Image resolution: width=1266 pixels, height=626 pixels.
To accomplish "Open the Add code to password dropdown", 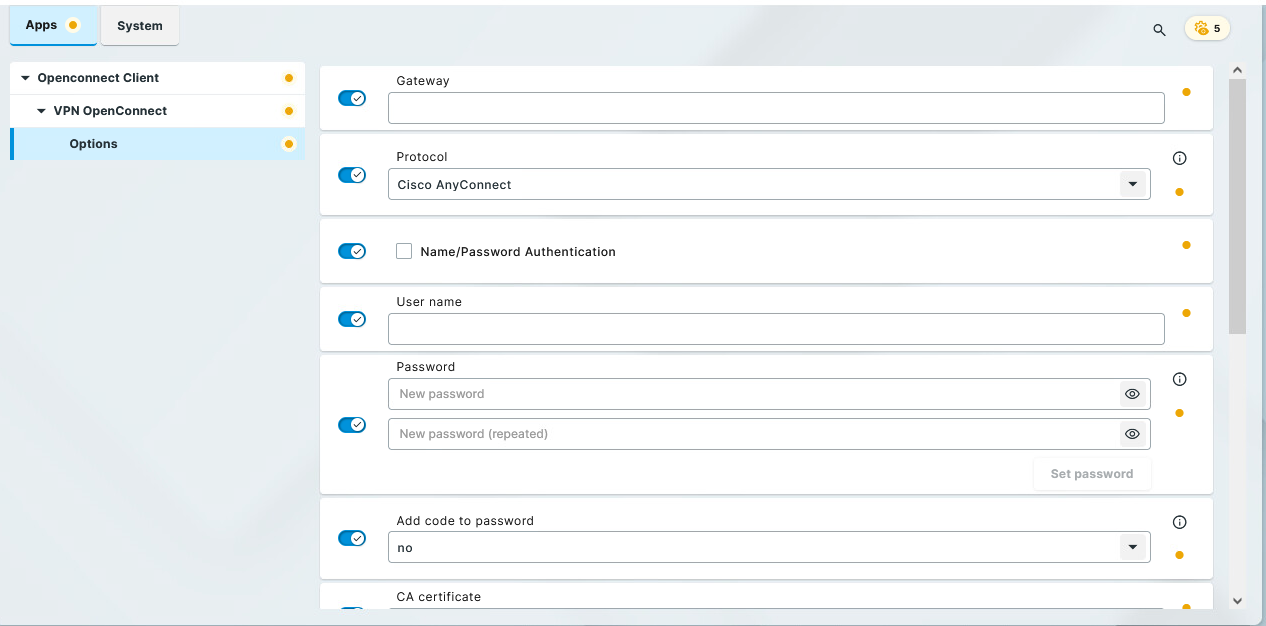I will (x=1133, y=547).
